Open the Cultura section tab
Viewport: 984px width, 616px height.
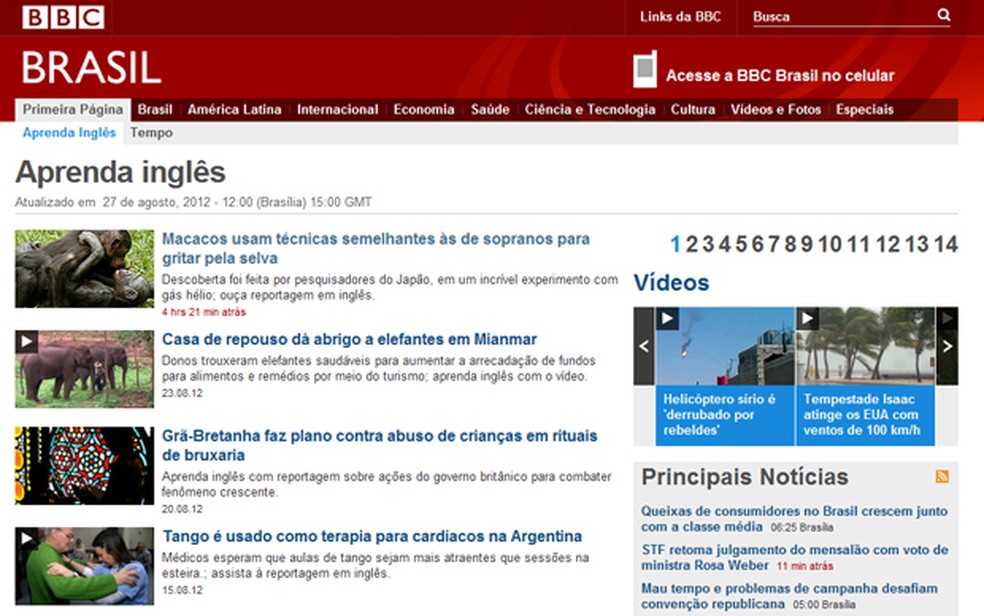(693, 109)
